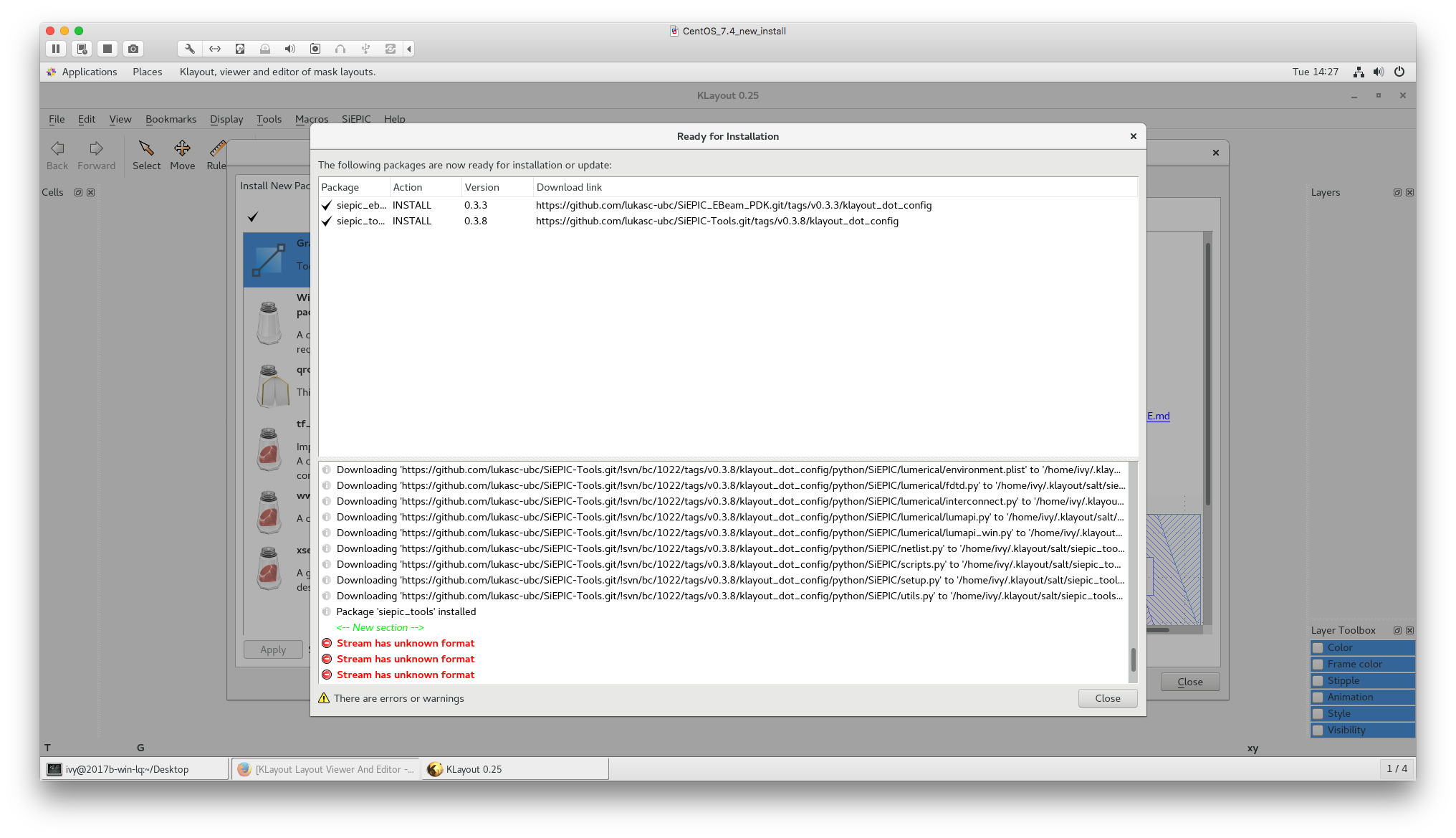Close the Ready for Installation dialog
The width and height of the screenshot is (1456, 838).
(1132, 135)
